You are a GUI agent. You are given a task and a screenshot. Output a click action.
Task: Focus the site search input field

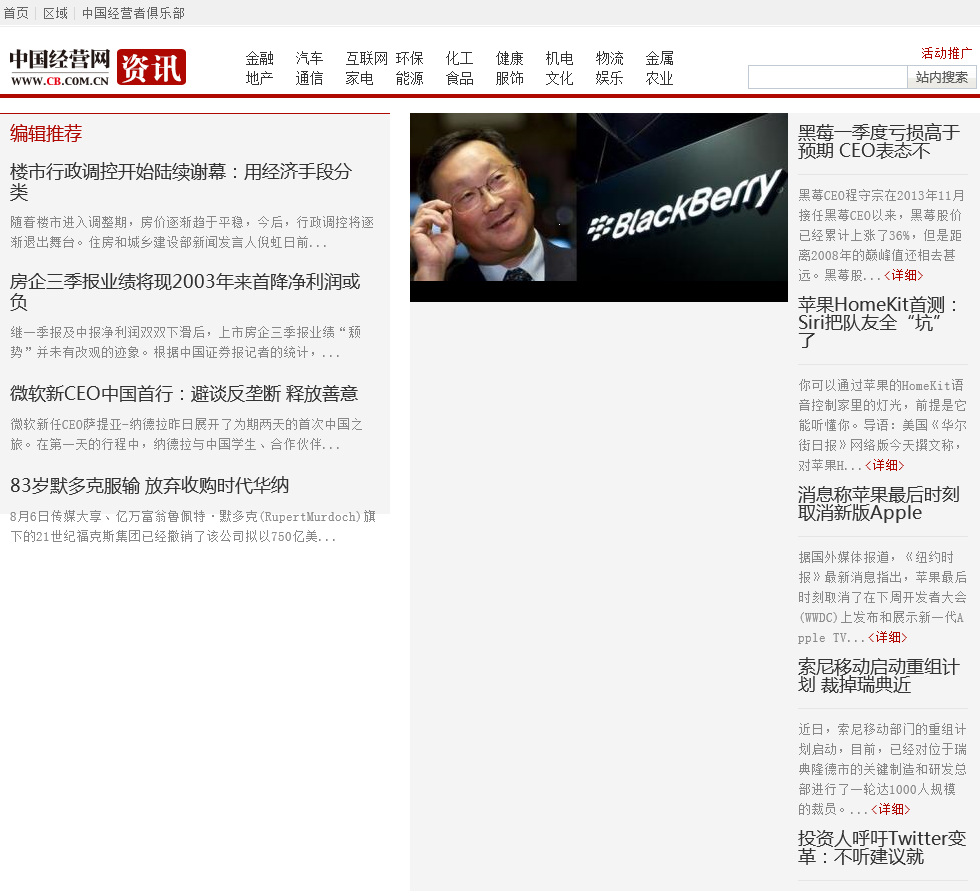click(x=828, y=77)
